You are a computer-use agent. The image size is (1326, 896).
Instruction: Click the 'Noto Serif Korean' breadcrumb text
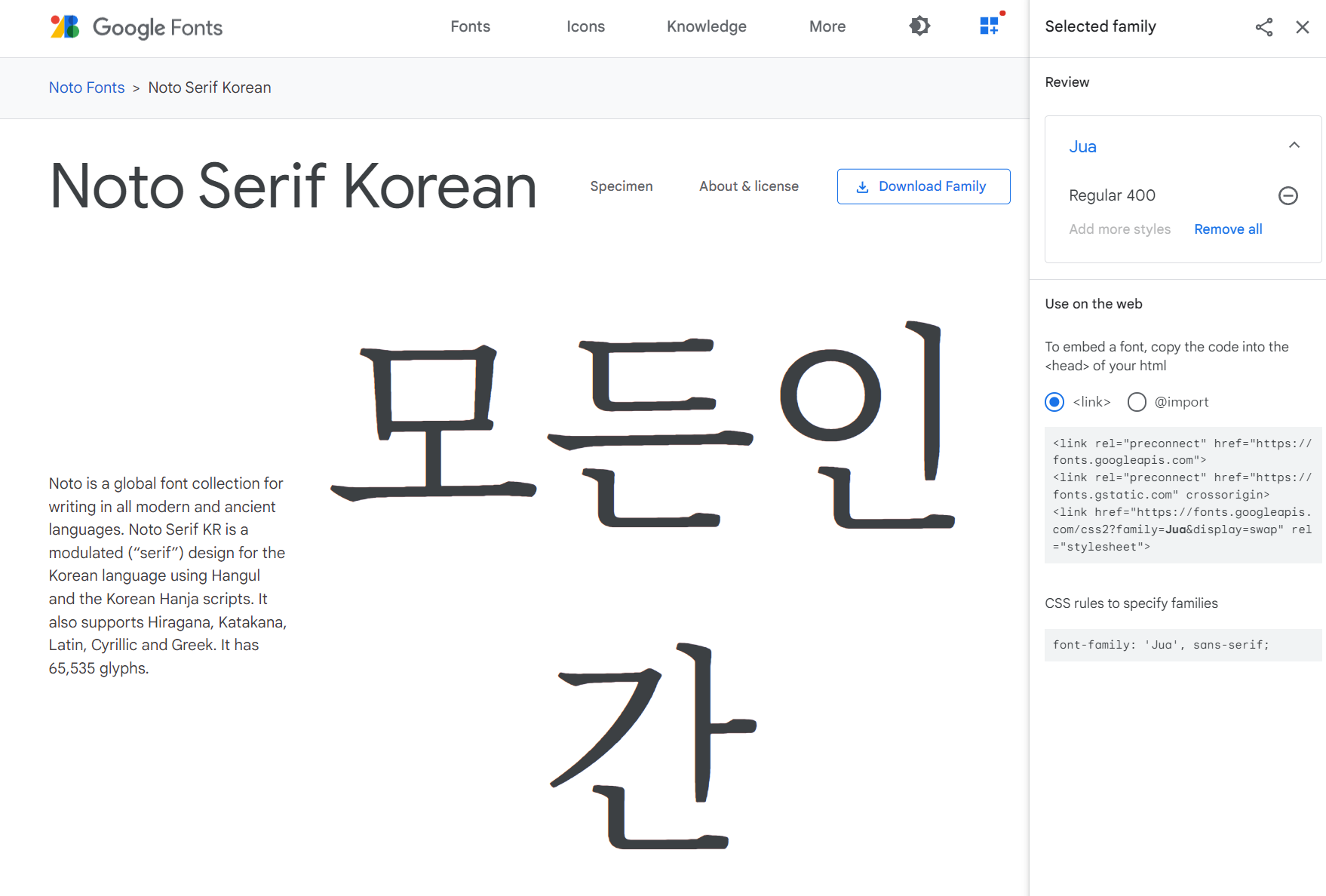(x=210, y=87)
